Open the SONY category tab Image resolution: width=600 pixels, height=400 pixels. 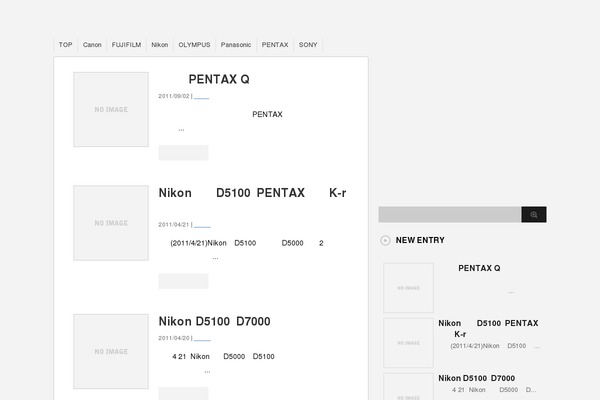click(308, 45)
